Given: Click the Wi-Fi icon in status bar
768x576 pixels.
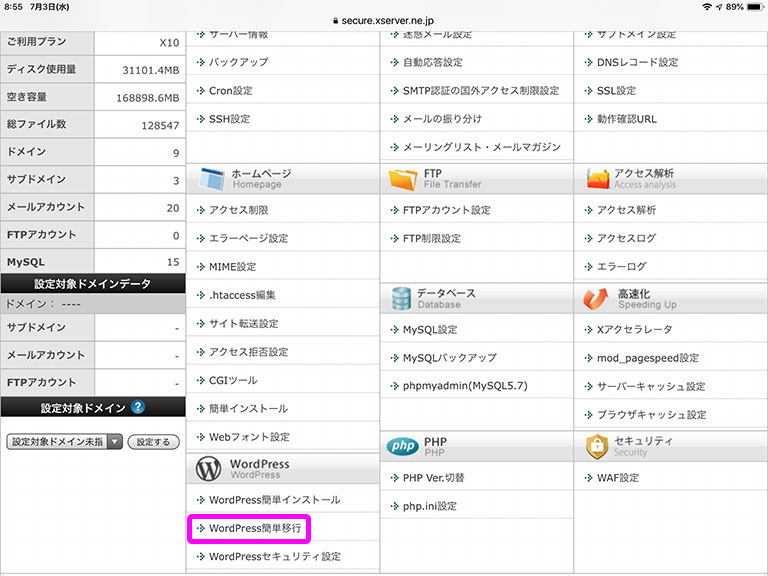Looking at the screenshot, I should [x=707, y=7].
